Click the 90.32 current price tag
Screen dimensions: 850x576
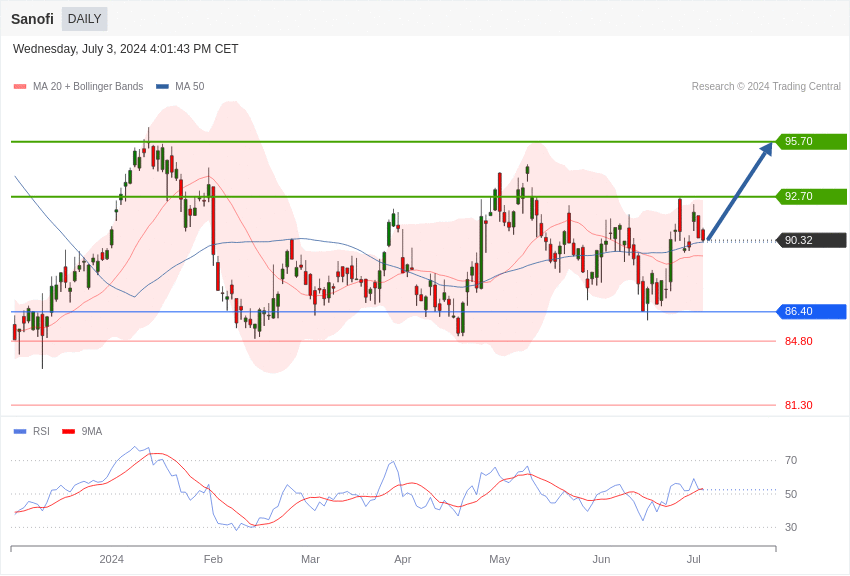point(811,240)
